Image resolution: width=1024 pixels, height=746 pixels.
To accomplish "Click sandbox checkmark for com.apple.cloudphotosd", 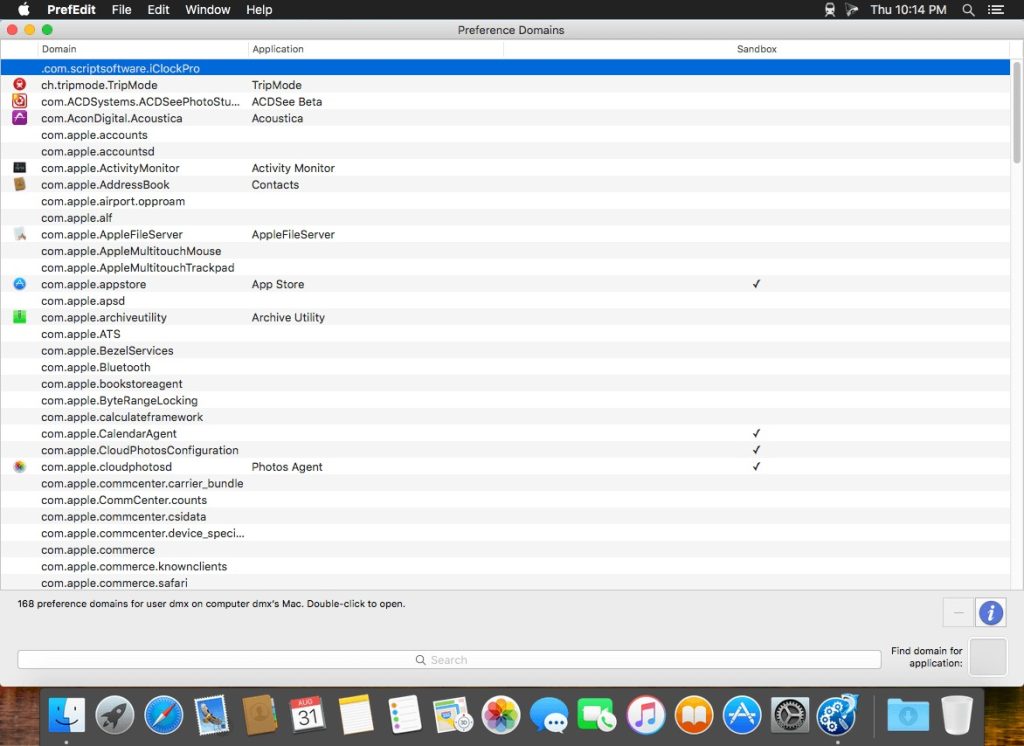I will tap(756, 467).
